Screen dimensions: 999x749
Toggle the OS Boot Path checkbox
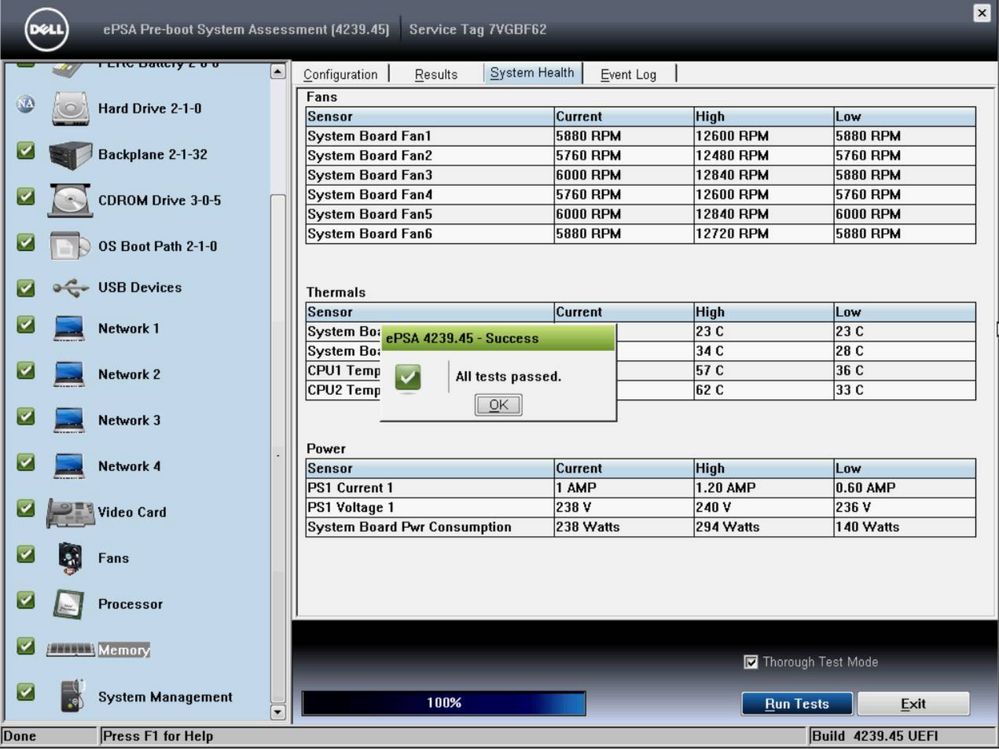[x=25, y=243]
